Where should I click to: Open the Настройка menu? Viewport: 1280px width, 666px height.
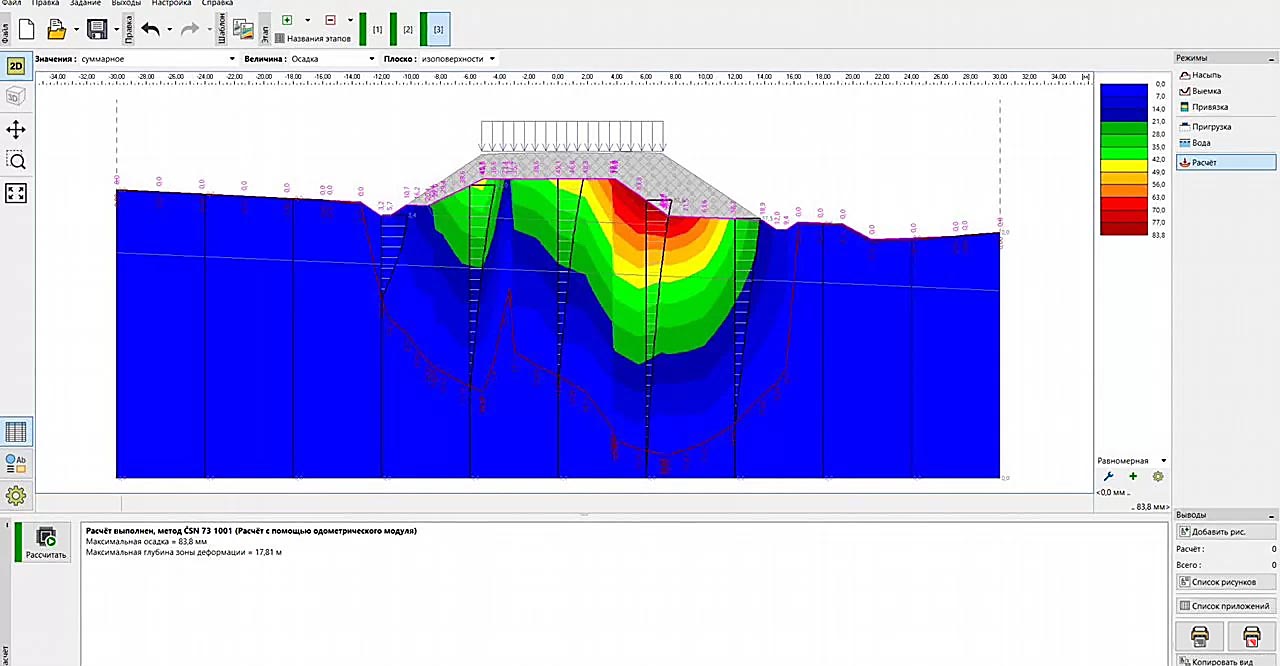[x=171, y=4]
